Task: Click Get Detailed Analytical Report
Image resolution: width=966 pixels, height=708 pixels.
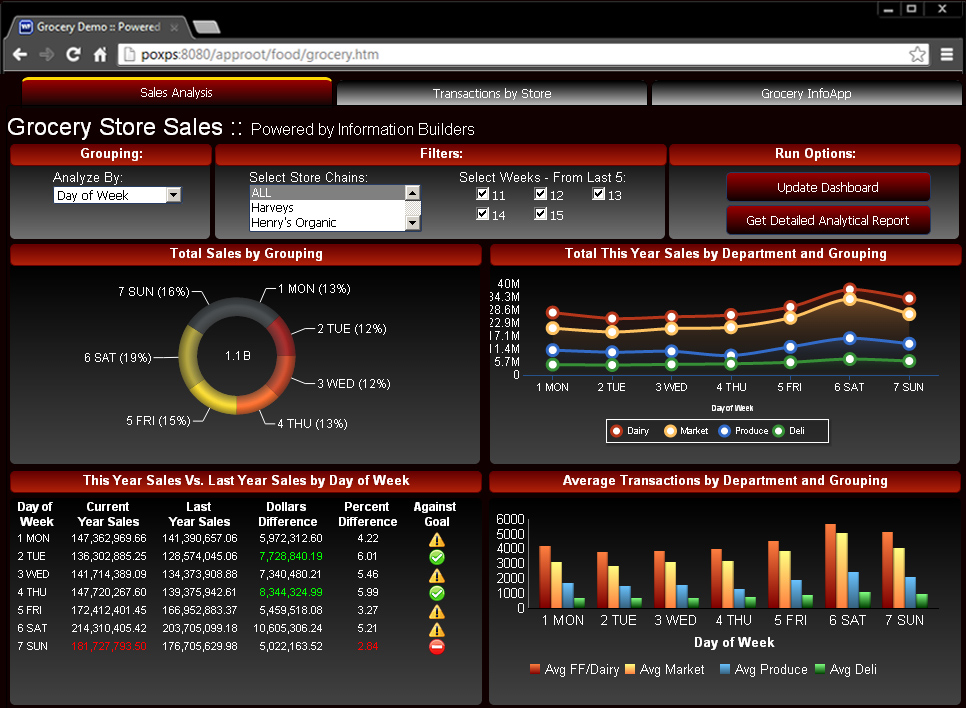Action: coord(828,221)
